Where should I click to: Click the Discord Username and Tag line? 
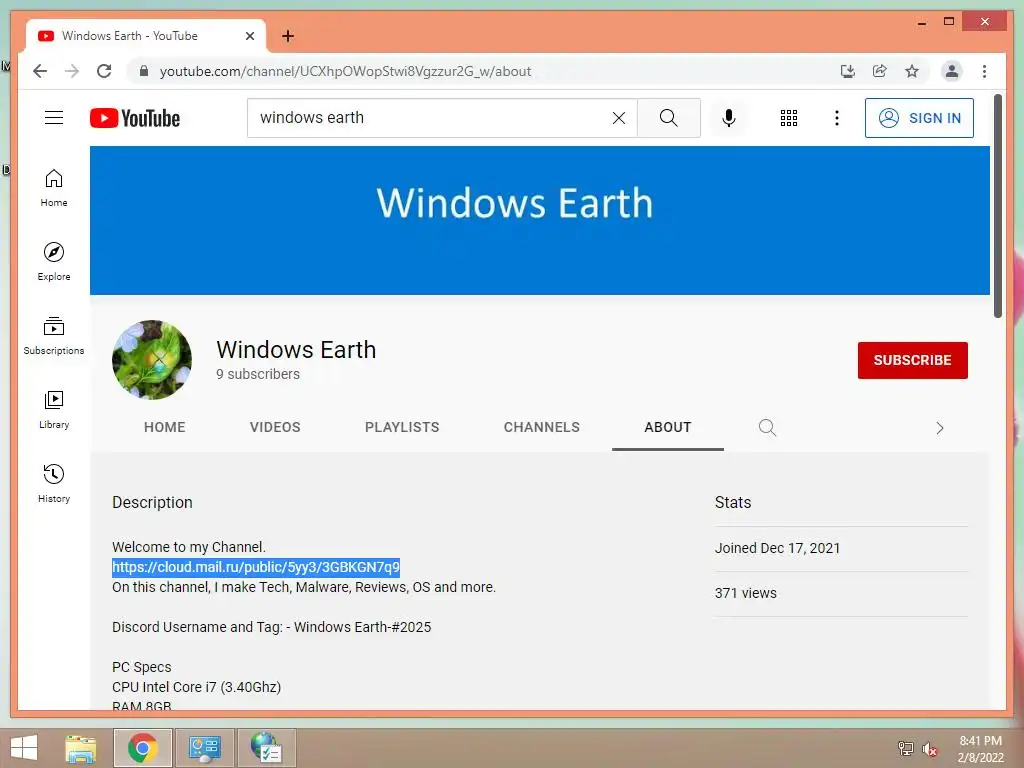coord(272,627)
